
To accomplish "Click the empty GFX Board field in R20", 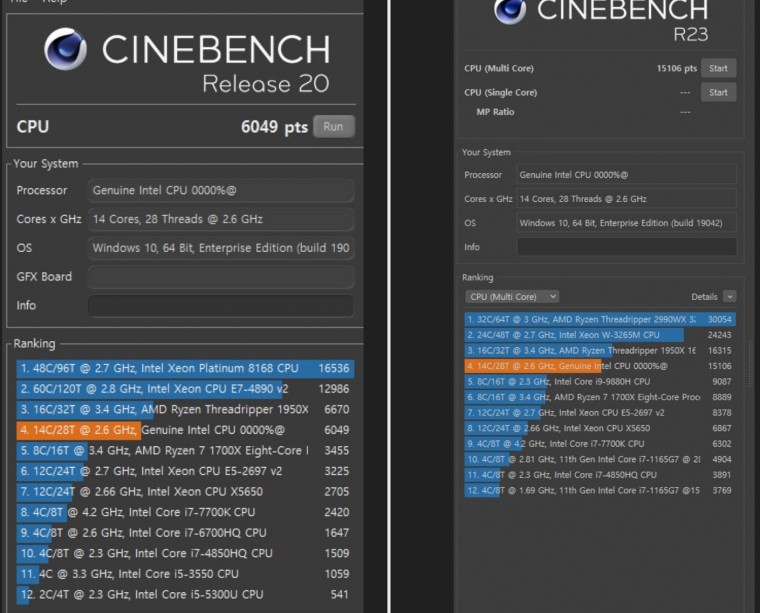I will click(x=221, y=277).
